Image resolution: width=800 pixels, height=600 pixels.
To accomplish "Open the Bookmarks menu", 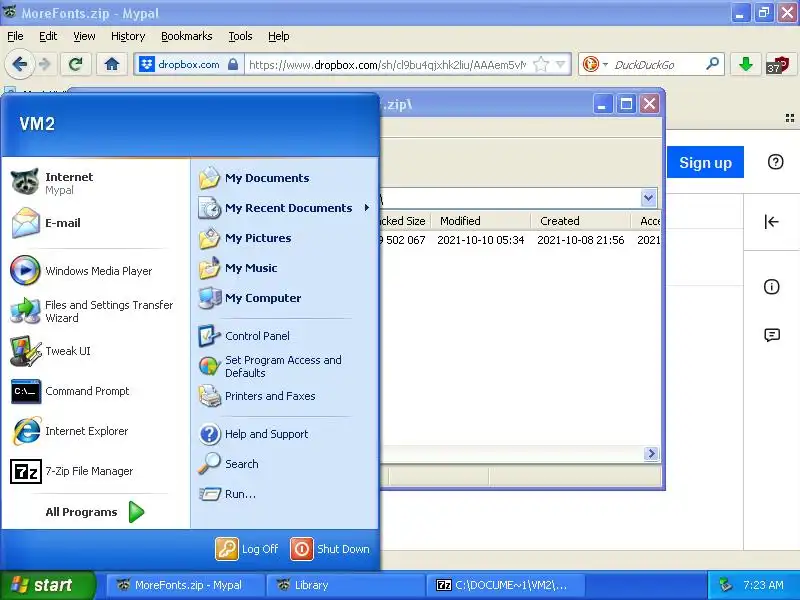I will 187,36.
